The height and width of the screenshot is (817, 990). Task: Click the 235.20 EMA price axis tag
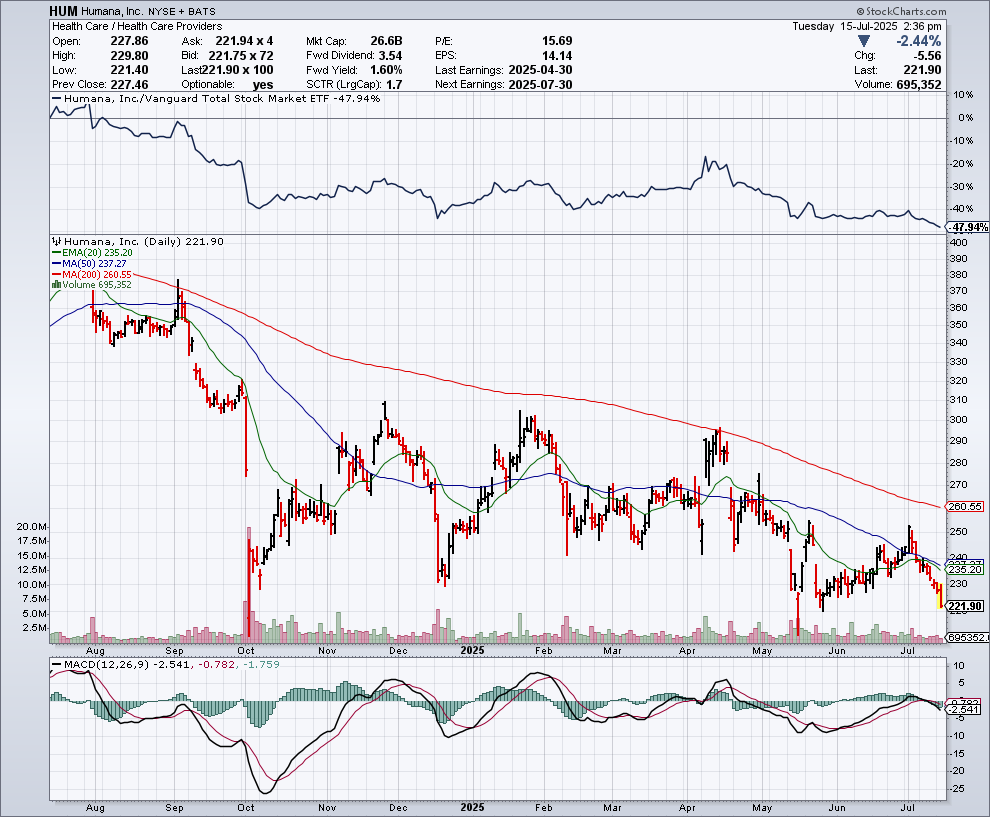tap(964, 570)
